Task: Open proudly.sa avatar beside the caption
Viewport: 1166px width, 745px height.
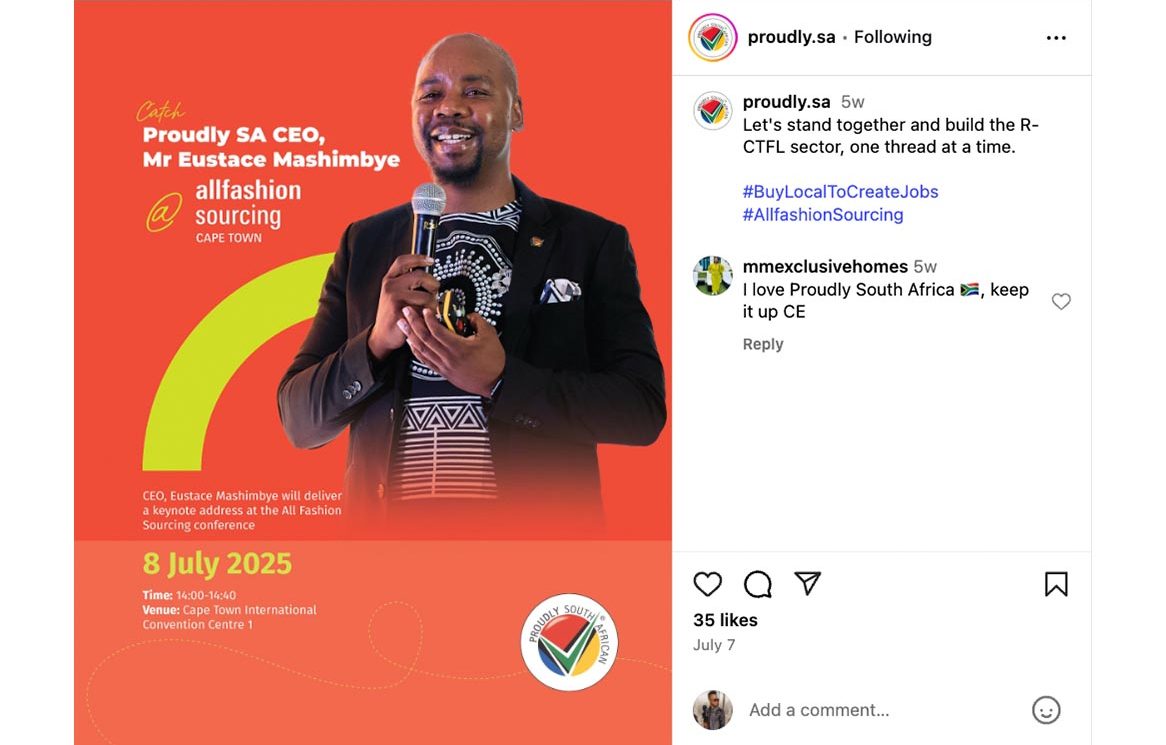Action: [712, 111]
